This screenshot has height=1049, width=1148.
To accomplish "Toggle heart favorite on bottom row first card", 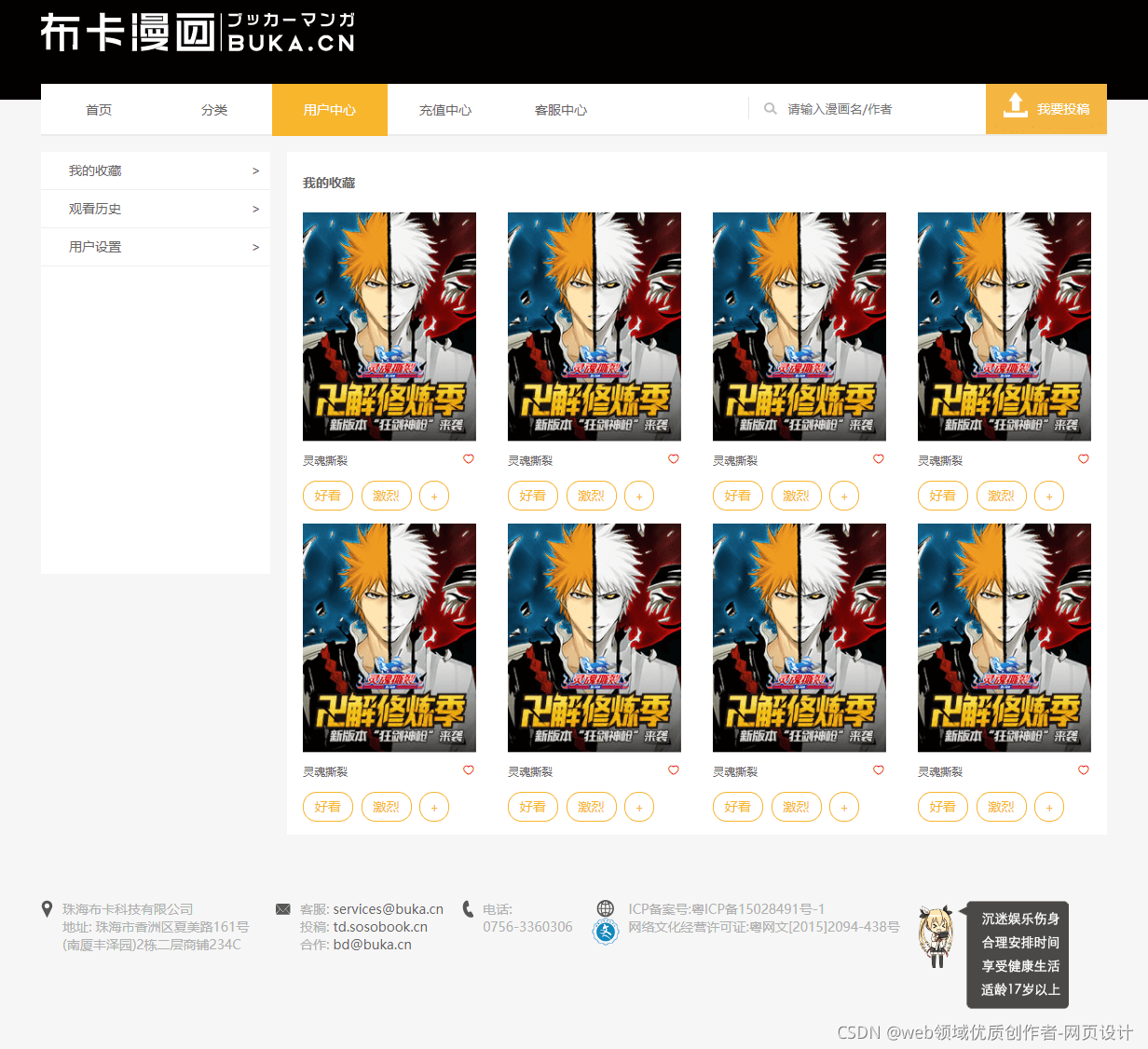I will click(x=469, y=770).
